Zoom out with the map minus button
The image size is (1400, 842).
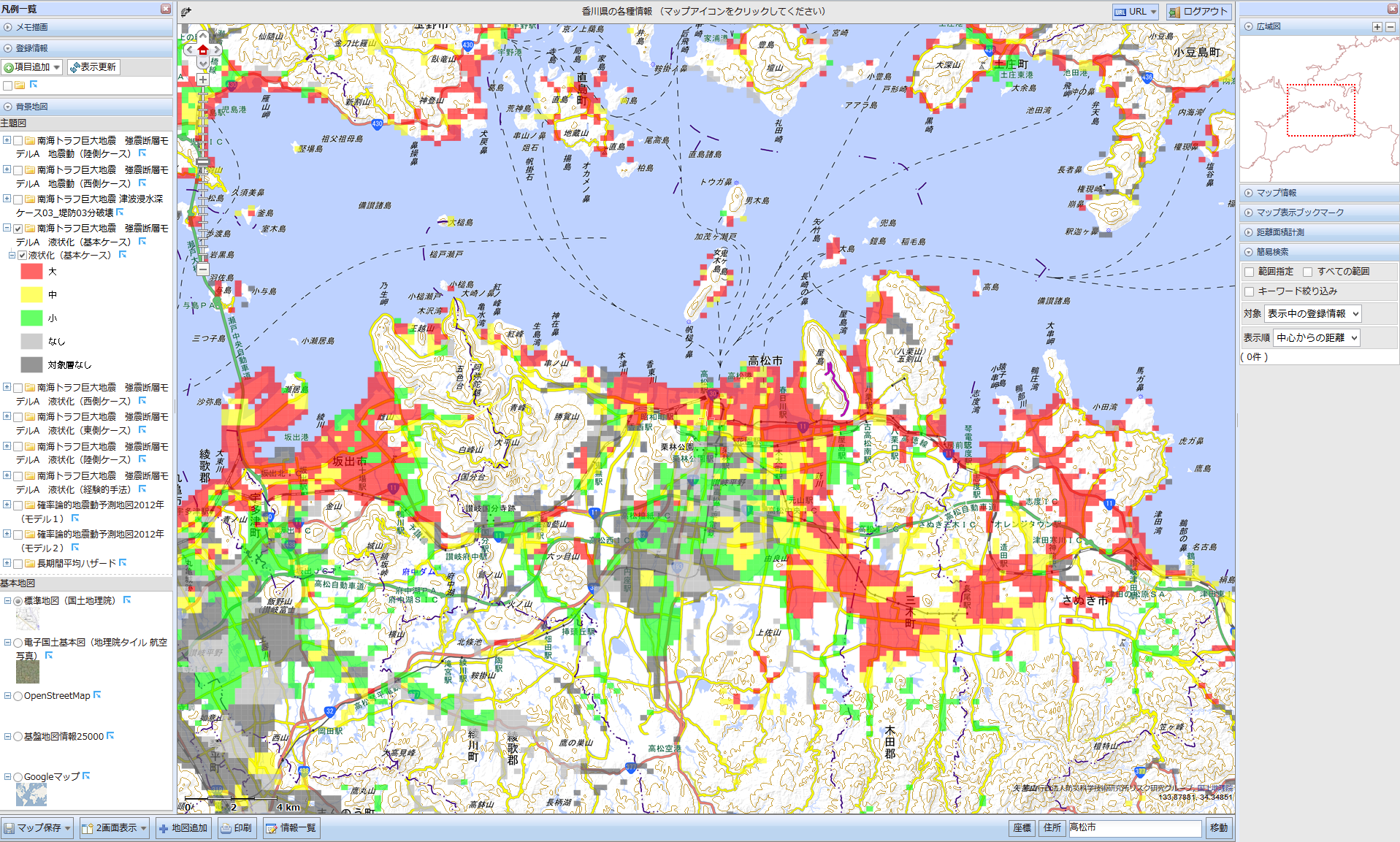click(x=203, y=269)
